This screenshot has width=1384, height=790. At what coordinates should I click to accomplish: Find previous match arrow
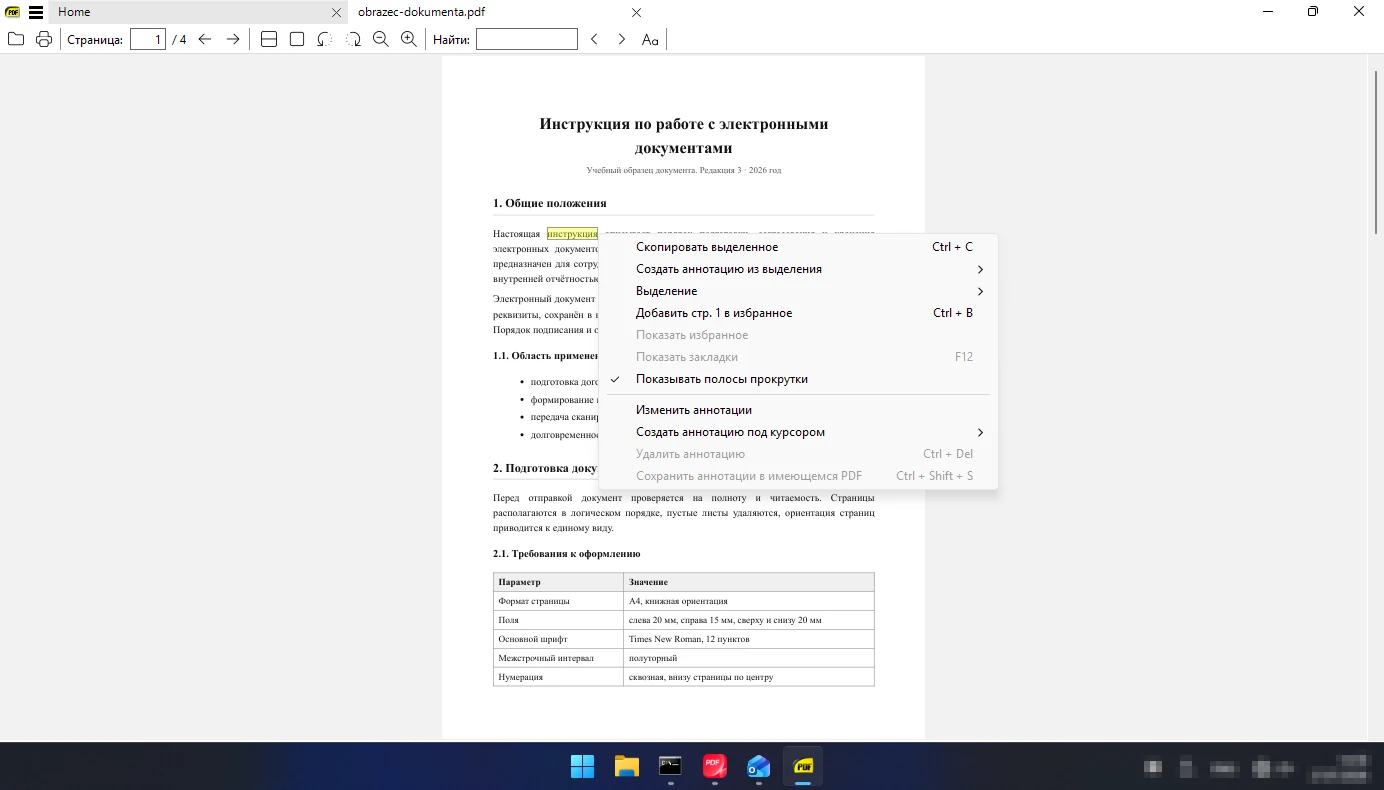pos(594,39)
